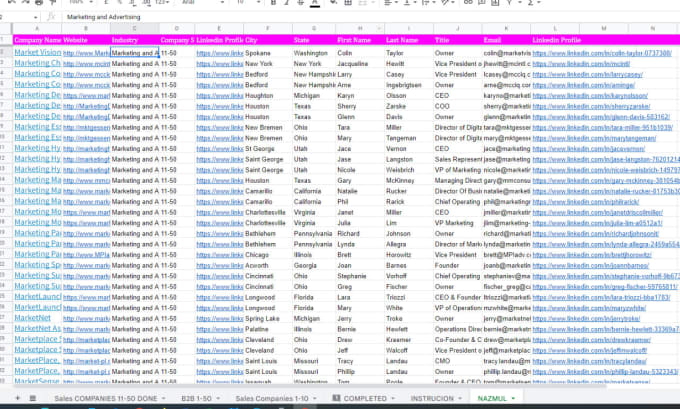Open the borders tool in toolbar
This screenshot has height=409, width=680.
click(x=348, y=2)
